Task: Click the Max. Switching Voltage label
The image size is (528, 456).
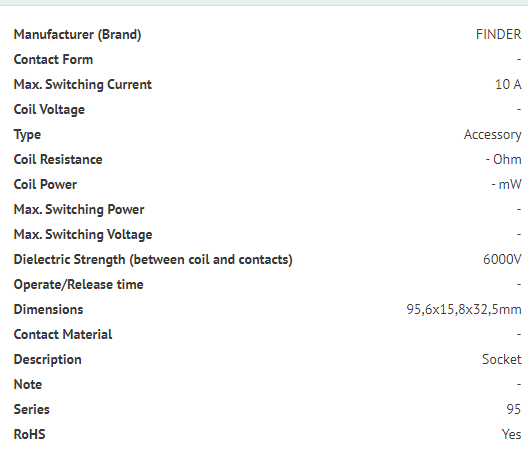Action: [83, 235]
